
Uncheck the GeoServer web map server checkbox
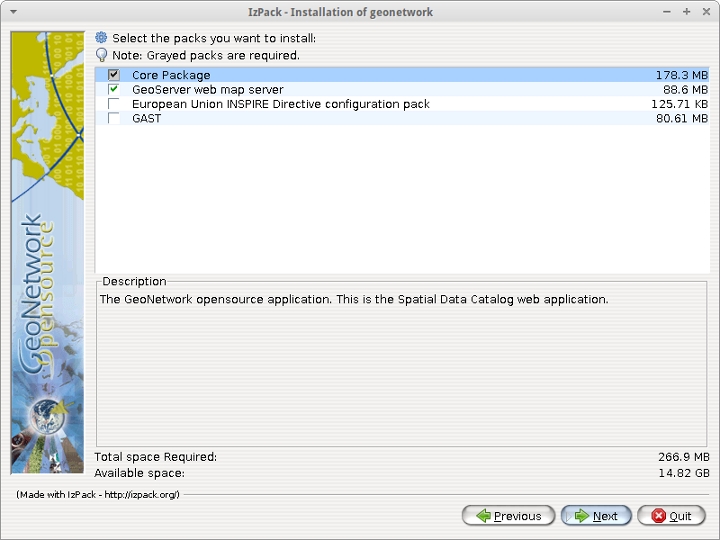[114, 90]
